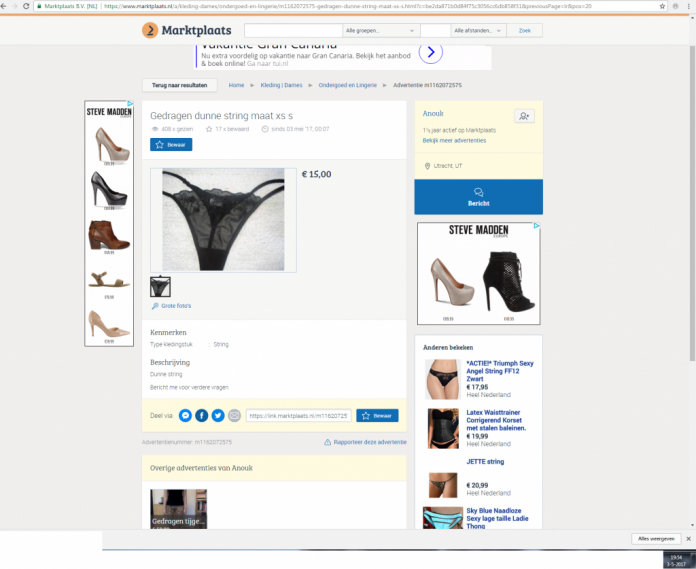
Task: Open the Kleding | Dames breadcrumb
Action: [281, 85]
